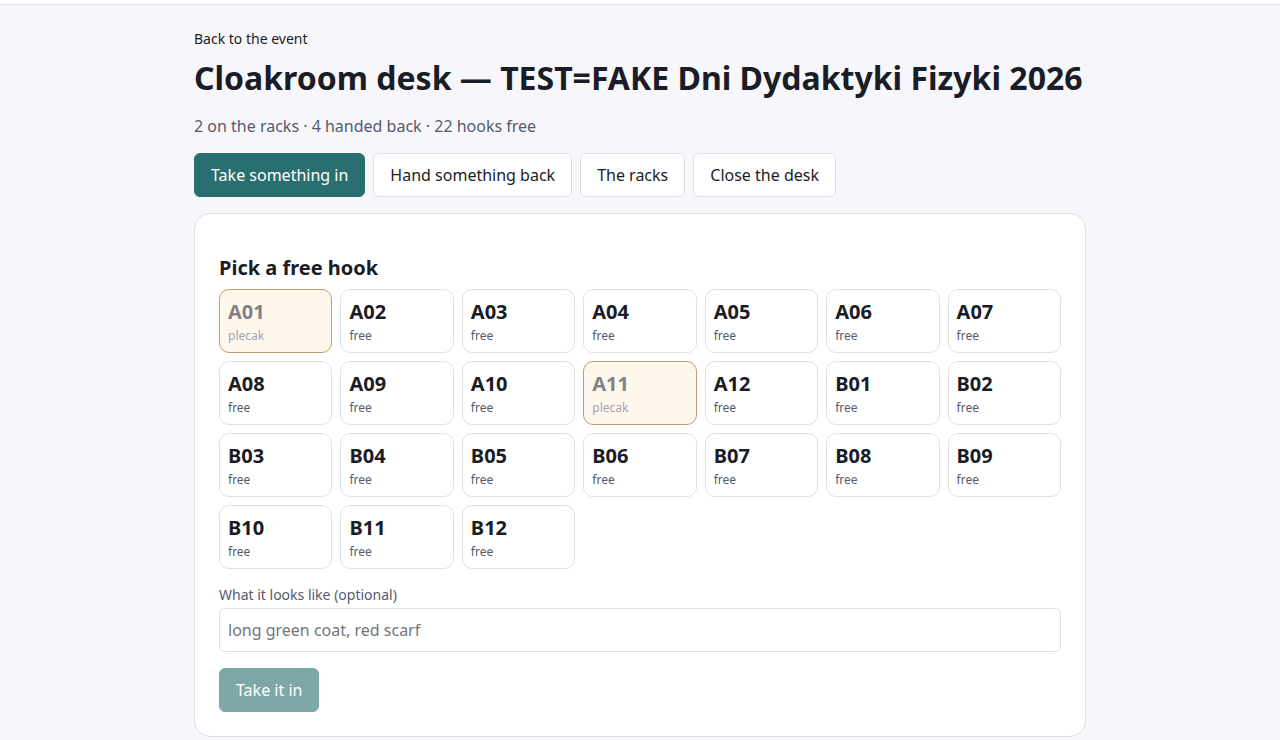
Task: Select free hook A08
Action: [275, 393]
